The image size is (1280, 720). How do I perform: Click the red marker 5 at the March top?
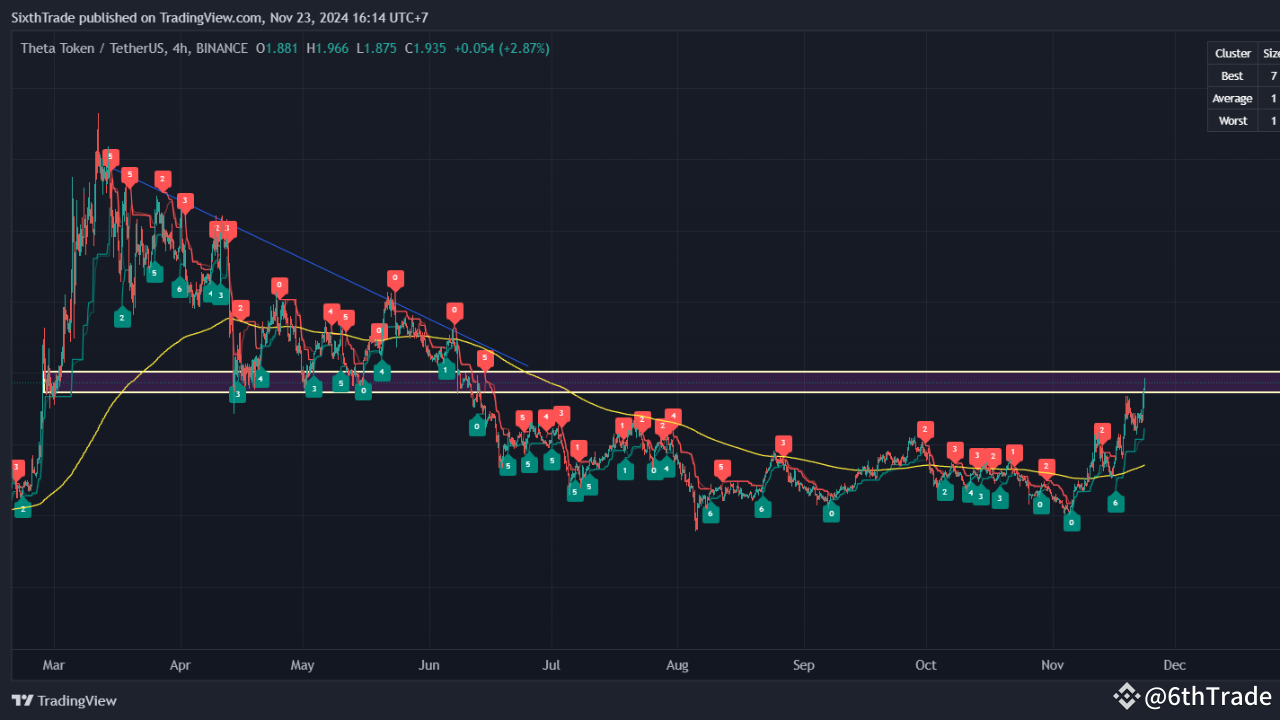tap(110, 157)
